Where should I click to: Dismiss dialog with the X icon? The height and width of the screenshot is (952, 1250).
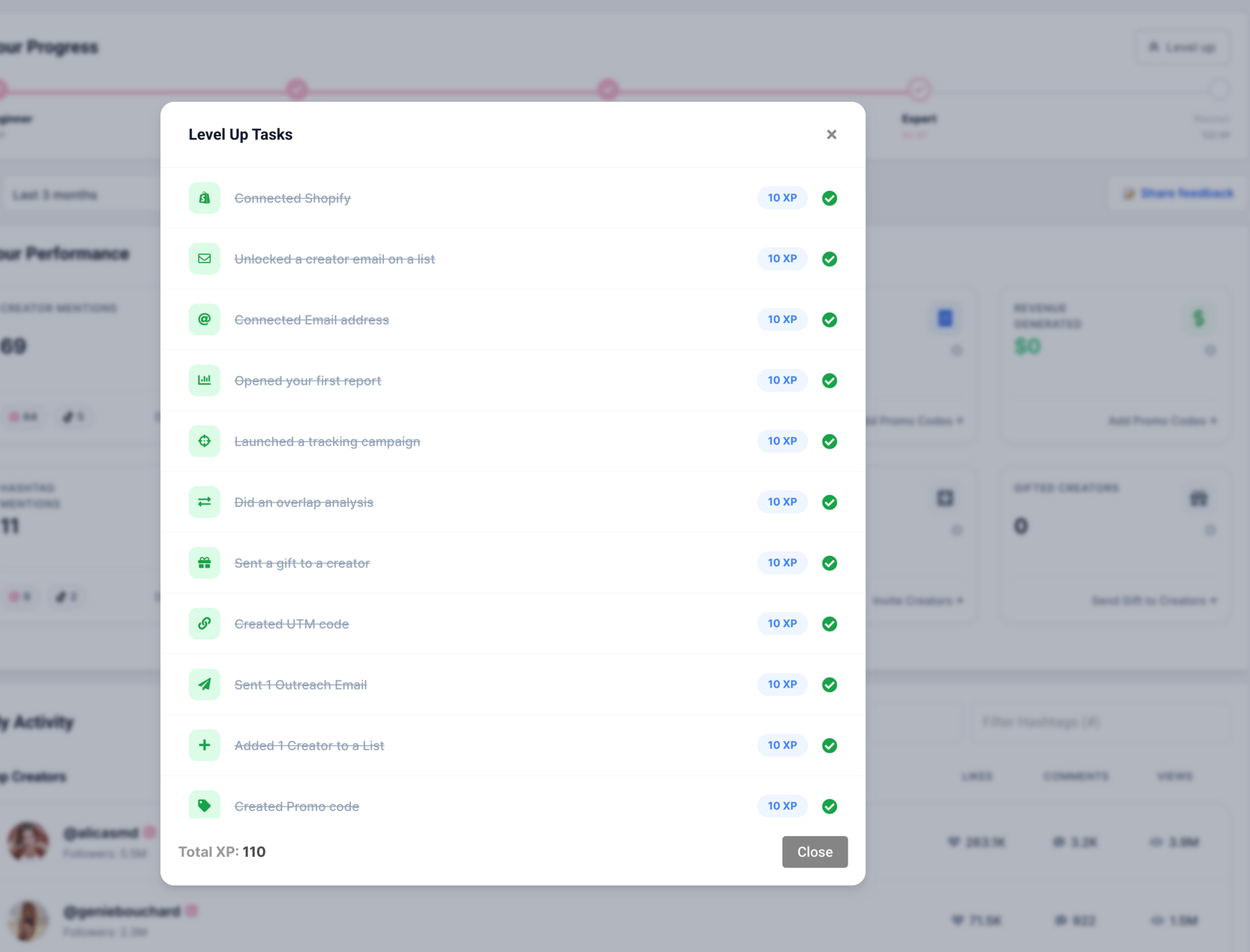[831, 135]
